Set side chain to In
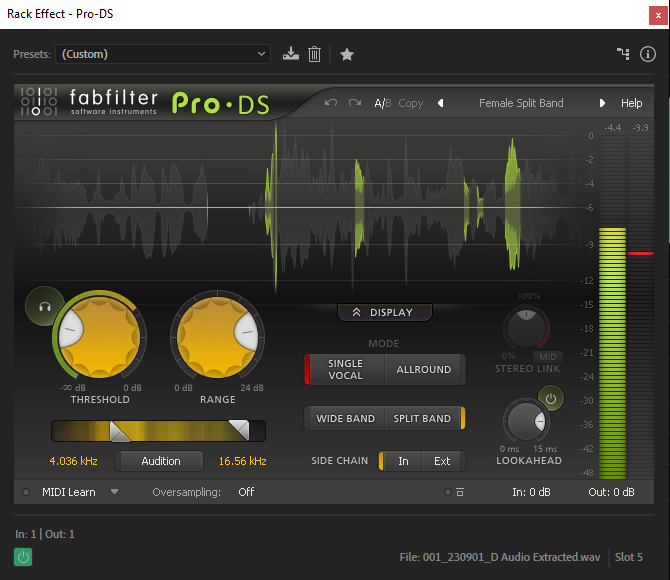The width and height of the screenshot is (670, 580). coord(403,461)
